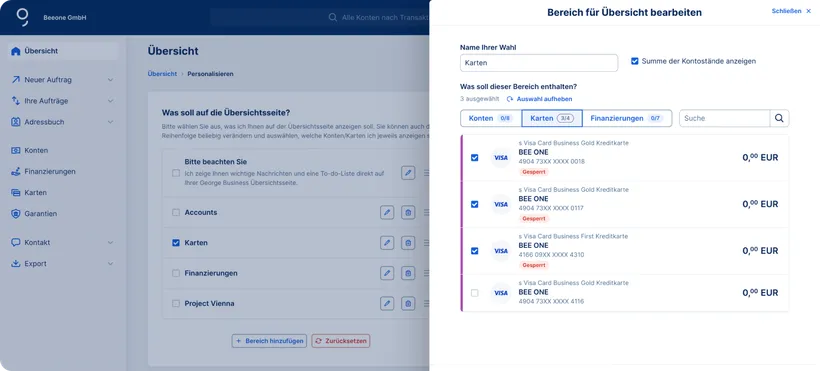Delete the Accounts section
The height and width of the screenshot is (371, 820).
point(408,212)
